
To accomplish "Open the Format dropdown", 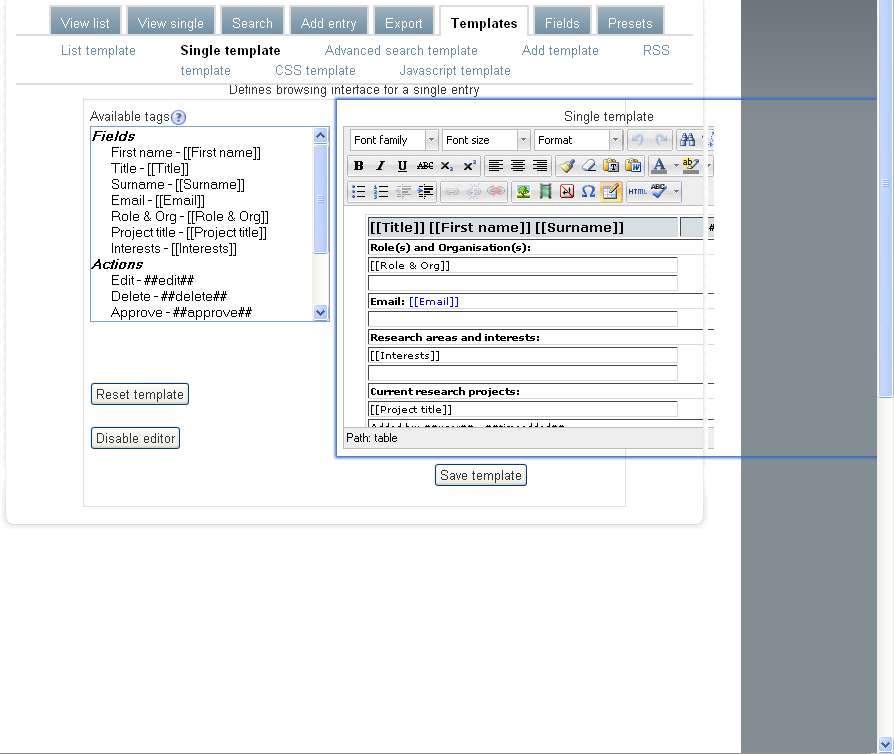I will (578, 140).
